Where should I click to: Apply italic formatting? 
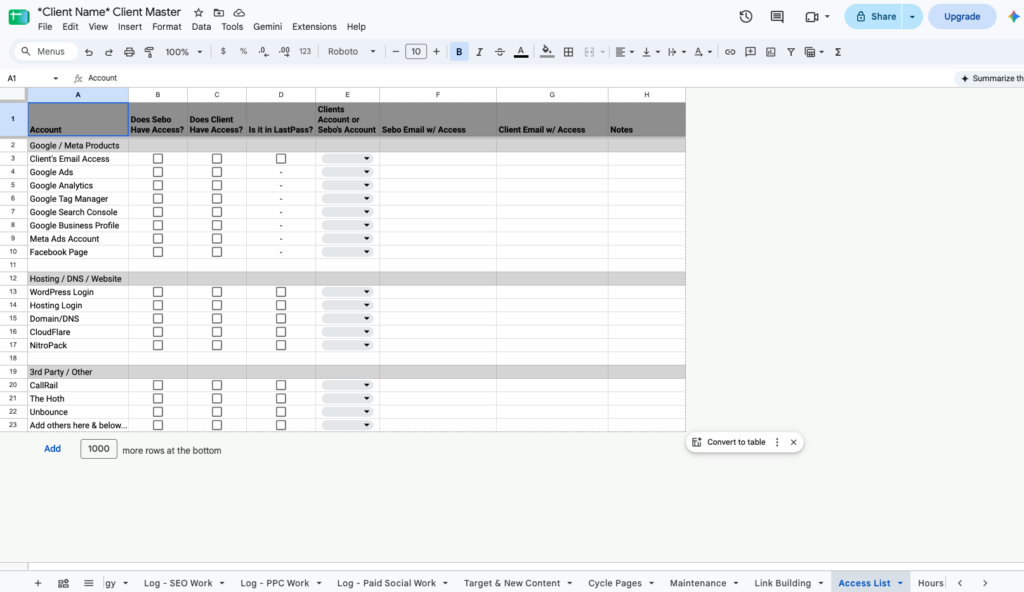(479, 52)
